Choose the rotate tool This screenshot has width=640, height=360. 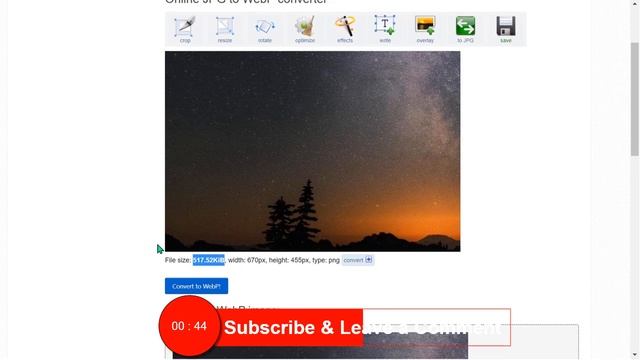click(265, 29)
